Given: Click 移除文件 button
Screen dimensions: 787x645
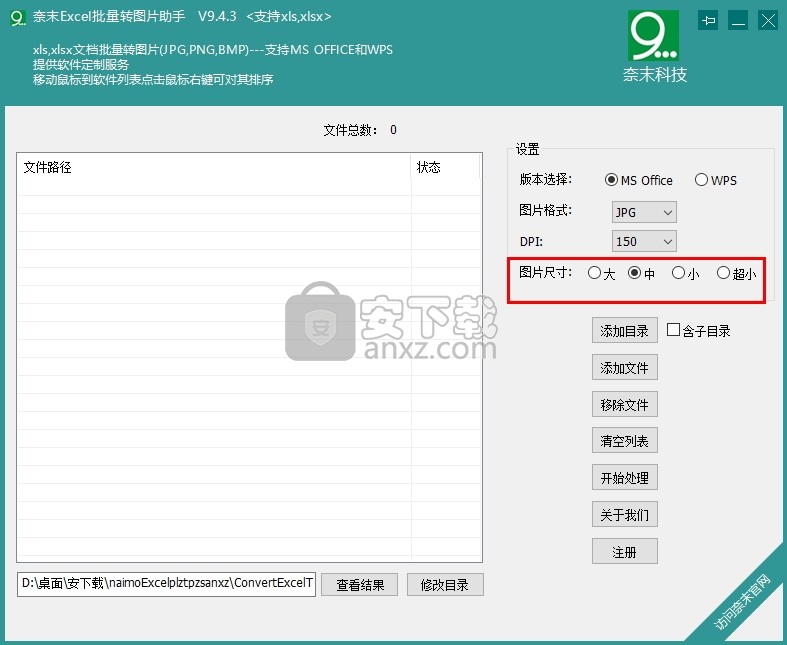Looking at the screenshot, I should coord(624,404).
